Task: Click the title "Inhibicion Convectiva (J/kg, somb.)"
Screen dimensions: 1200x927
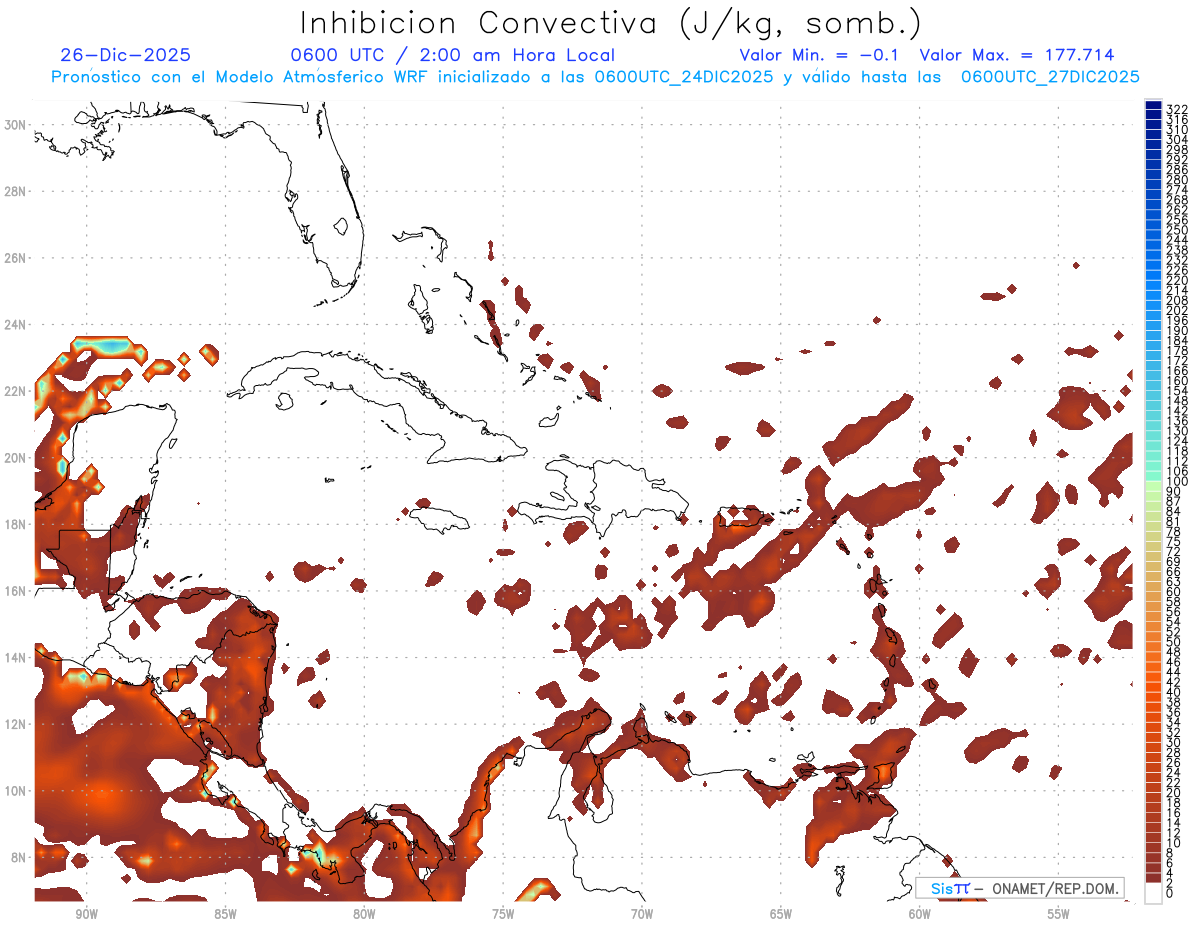Action: tap(610, 23)
